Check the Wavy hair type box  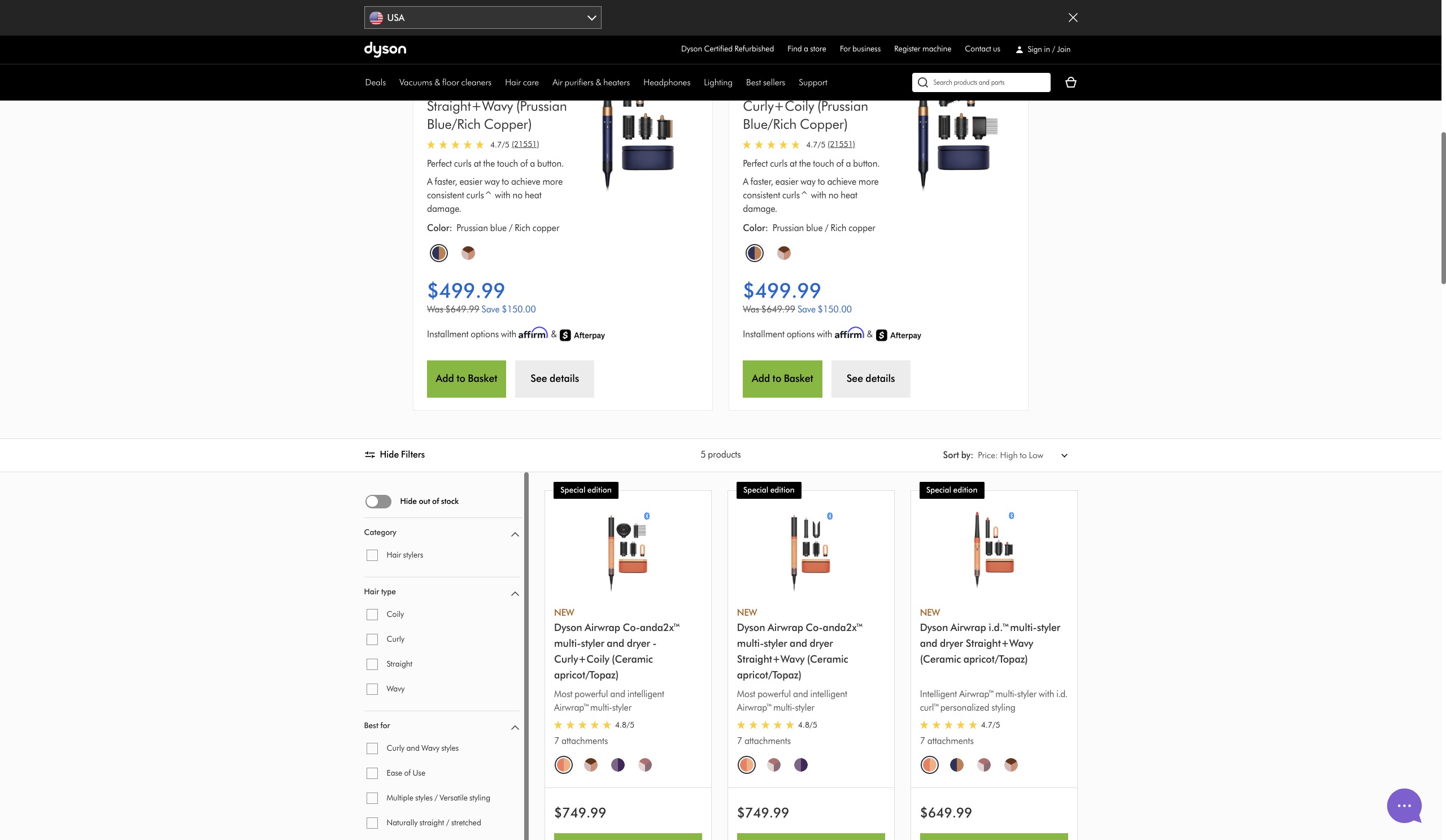point(372,689)
